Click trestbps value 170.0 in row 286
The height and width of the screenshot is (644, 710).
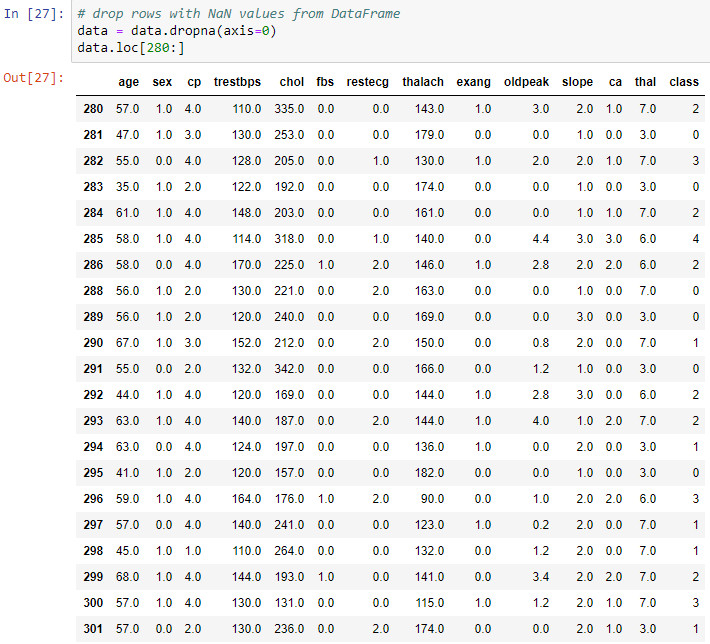coord(246,265)
